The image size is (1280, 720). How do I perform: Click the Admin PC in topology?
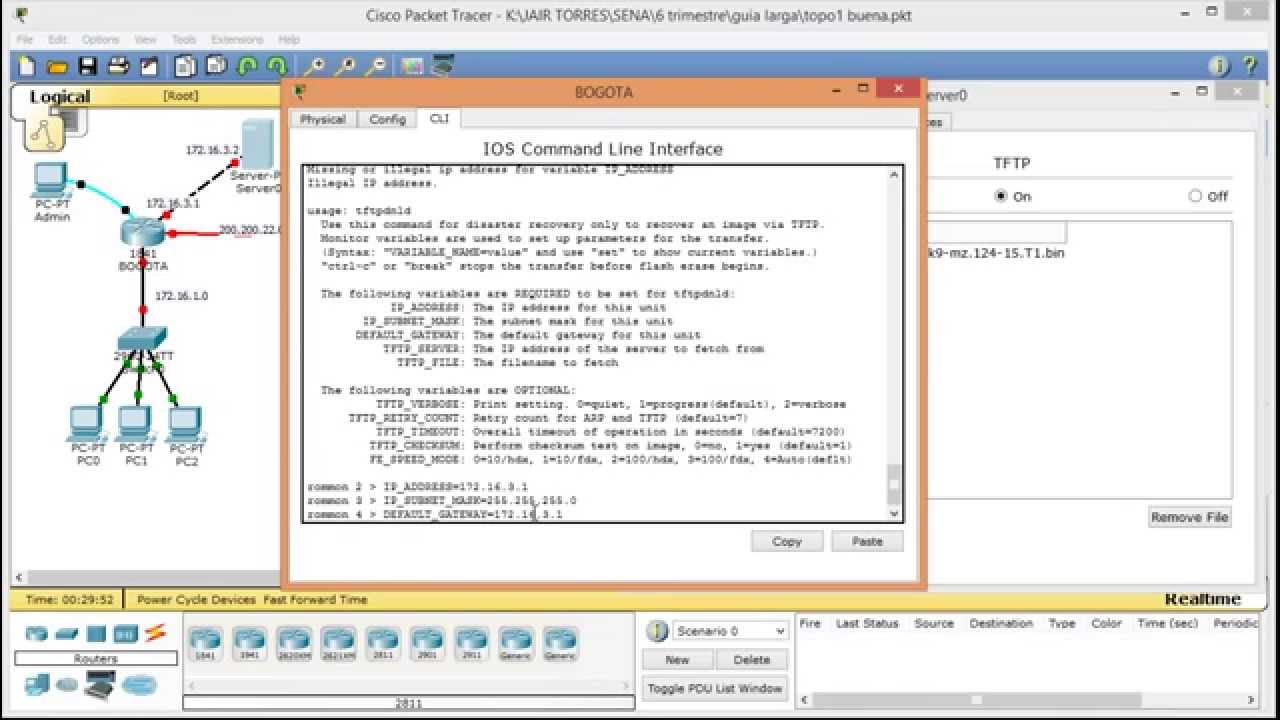tap(50, 181)
